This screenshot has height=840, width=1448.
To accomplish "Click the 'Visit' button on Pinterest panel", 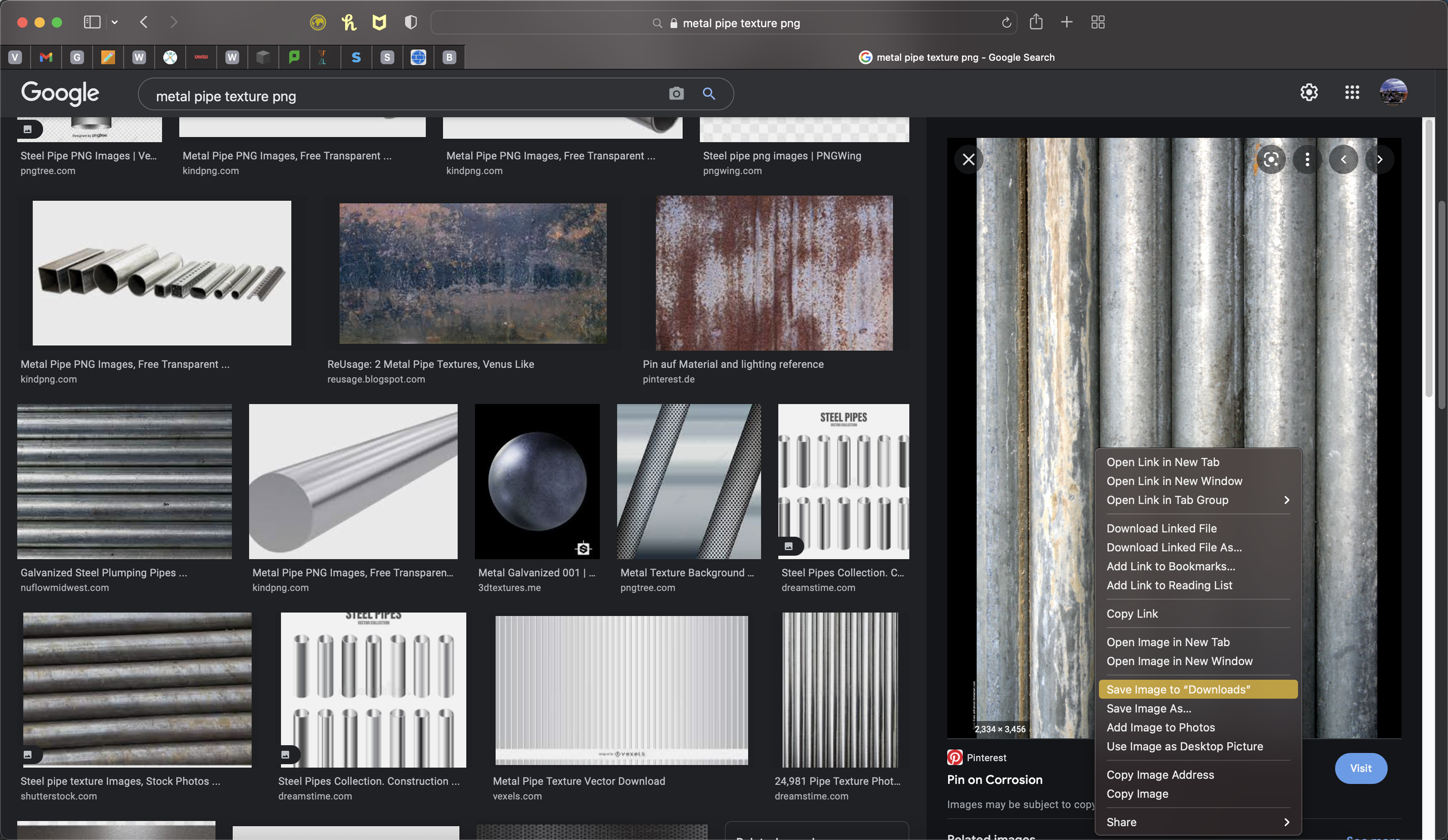I will click(1361, 768).
